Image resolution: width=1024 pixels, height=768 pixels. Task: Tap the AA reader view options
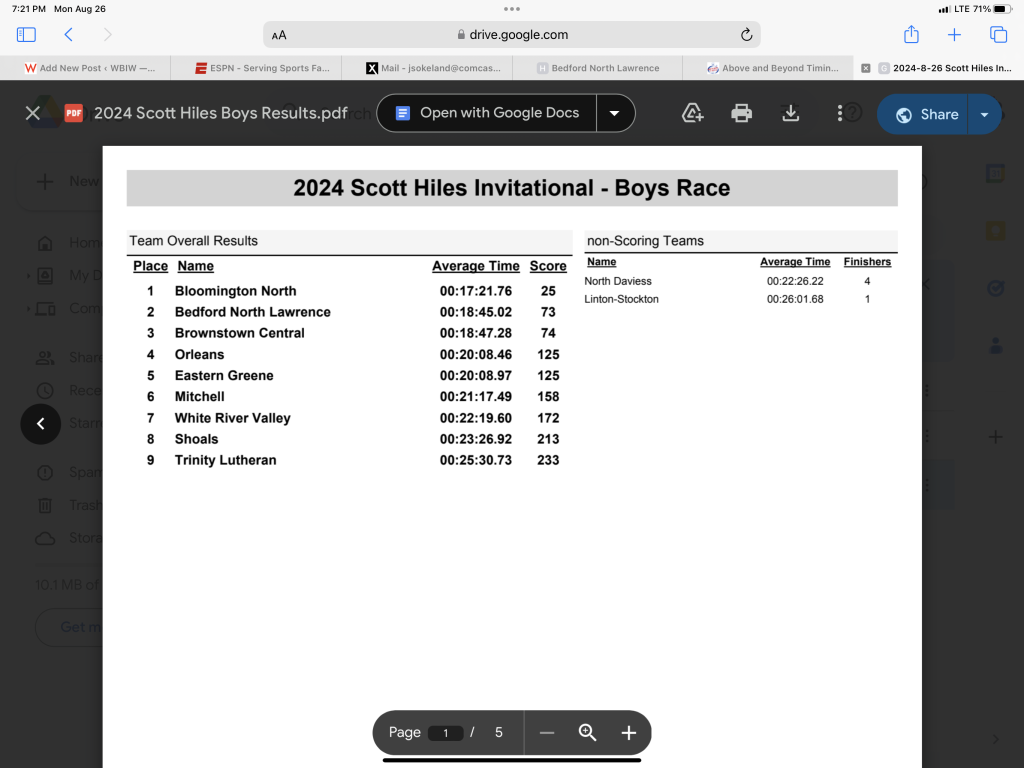[279, 35]
